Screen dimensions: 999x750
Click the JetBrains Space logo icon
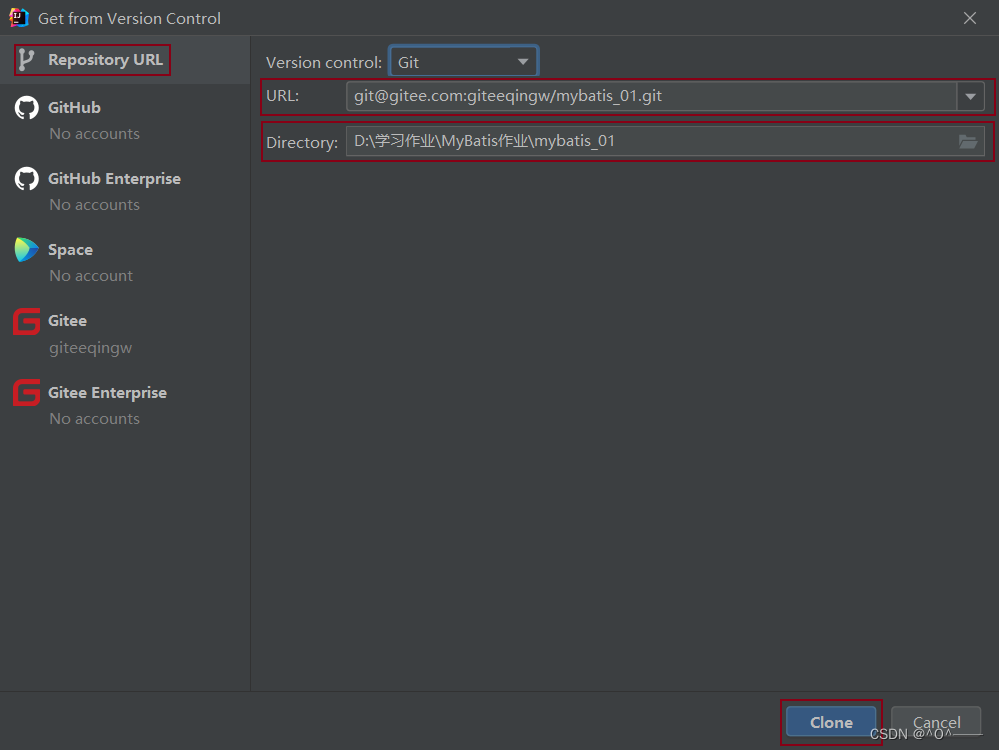tap(26, 250)
